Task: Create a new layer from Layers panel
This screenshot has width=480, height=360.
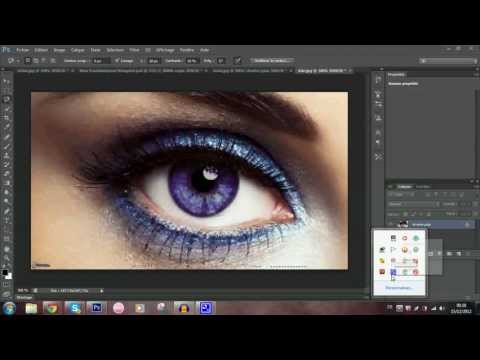Action: 459,254
